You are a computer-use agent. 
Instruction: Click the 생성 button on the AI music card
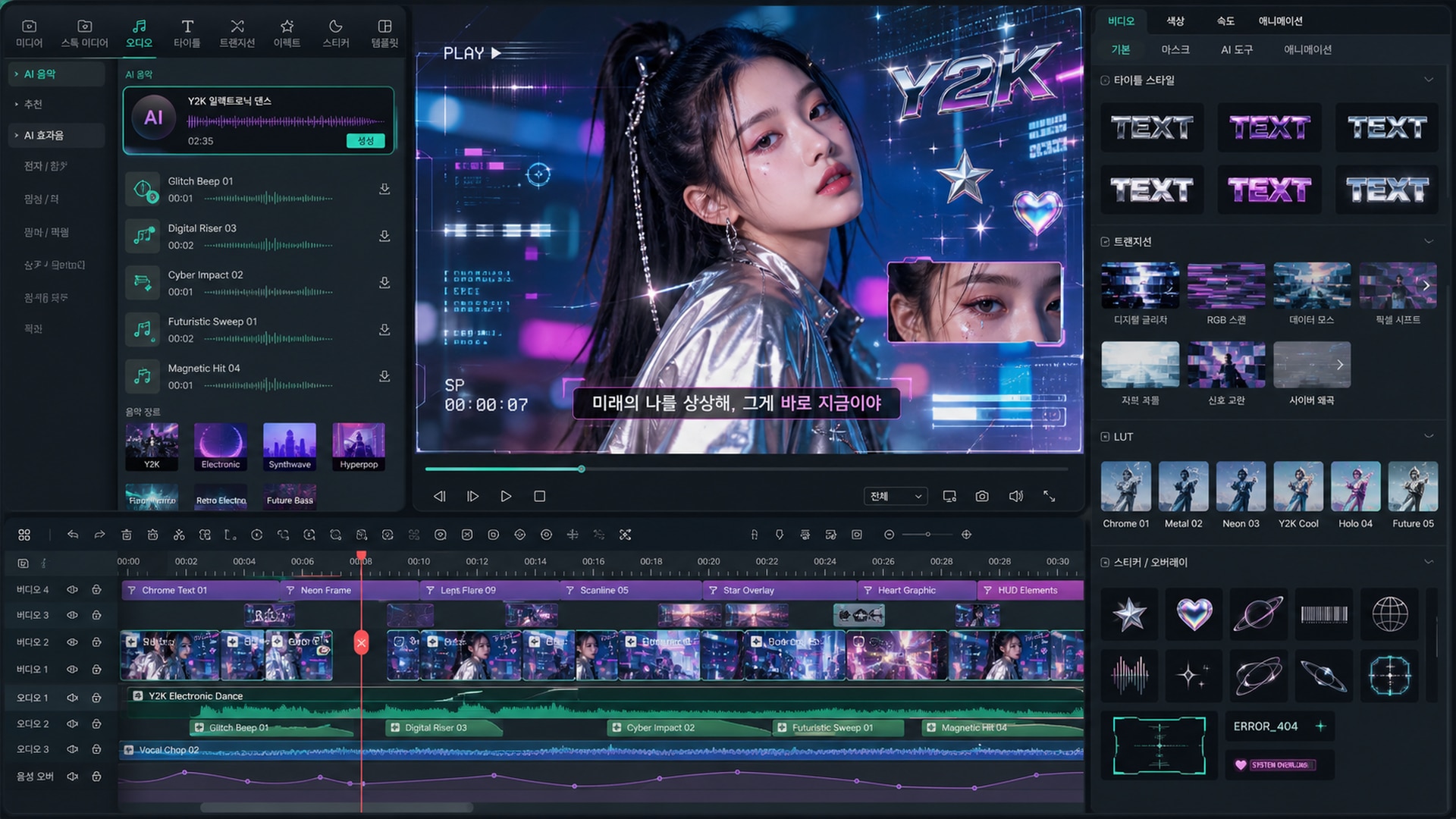366,141
